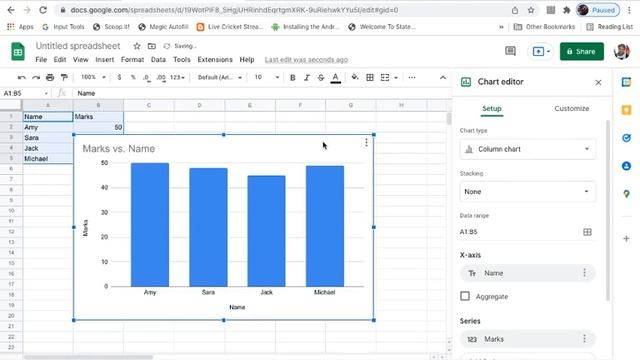The height and width of the screenshot is (360, 640).
Task: Select the paint format tool
Action: (64, 77)
